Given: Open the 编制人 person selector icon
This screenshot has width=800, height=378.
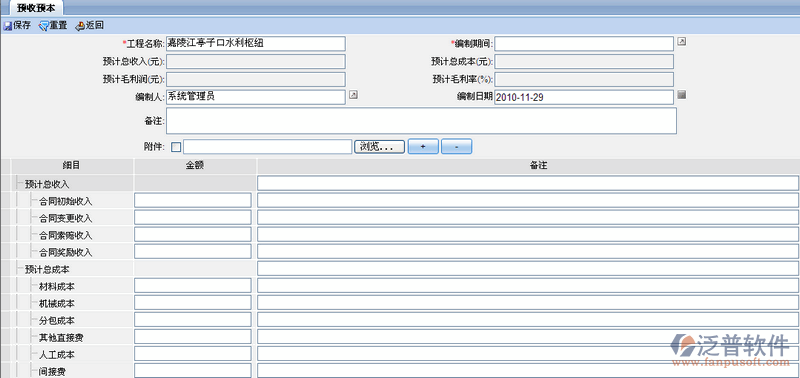Looking at the screenshot, I should click(353, 94).
